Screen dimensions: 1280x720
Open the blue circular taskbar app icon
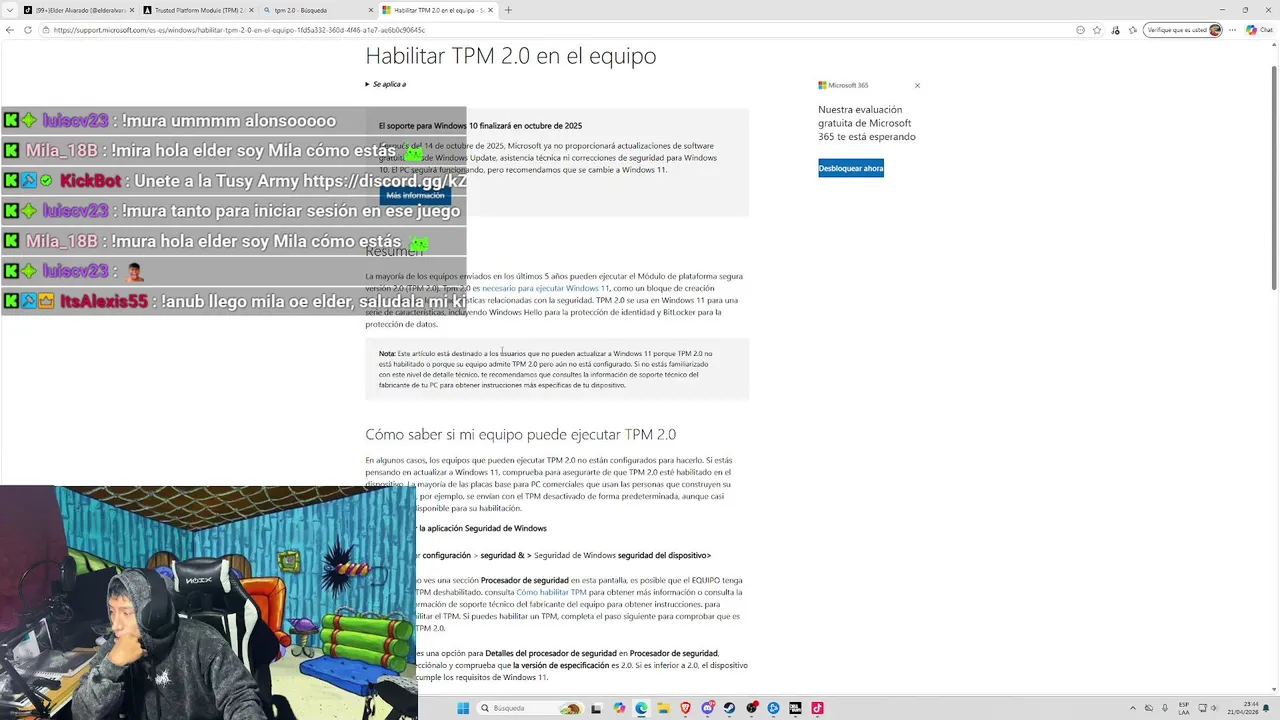click(x=773, y=708)
